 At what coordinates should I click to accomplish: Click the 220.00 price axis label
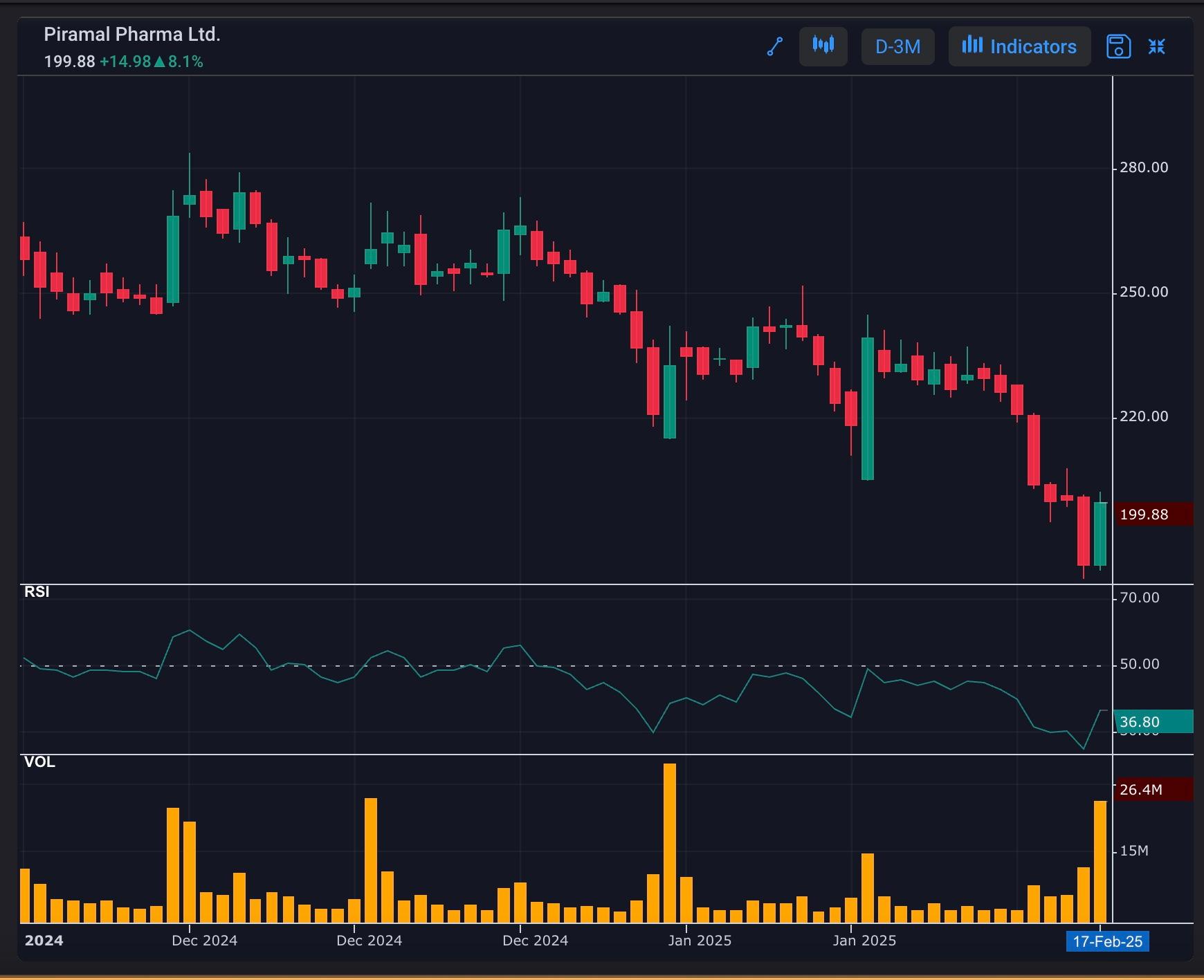pos(1144,416)
